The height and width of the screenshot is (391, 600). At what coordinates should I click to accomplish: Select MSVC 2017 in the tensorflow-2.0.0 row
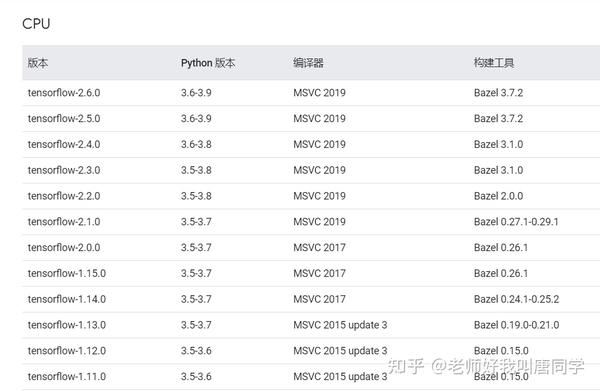tap(320, 248)
